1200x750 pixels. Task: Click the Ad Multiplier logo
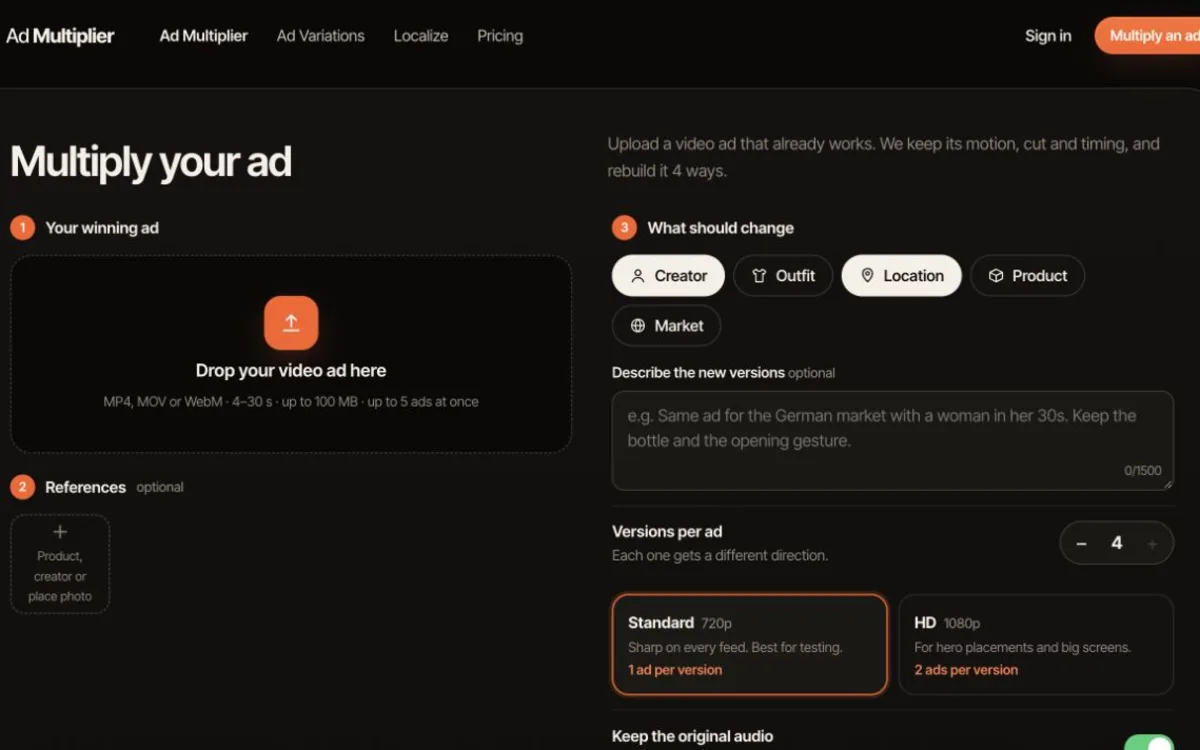[60, 36]
